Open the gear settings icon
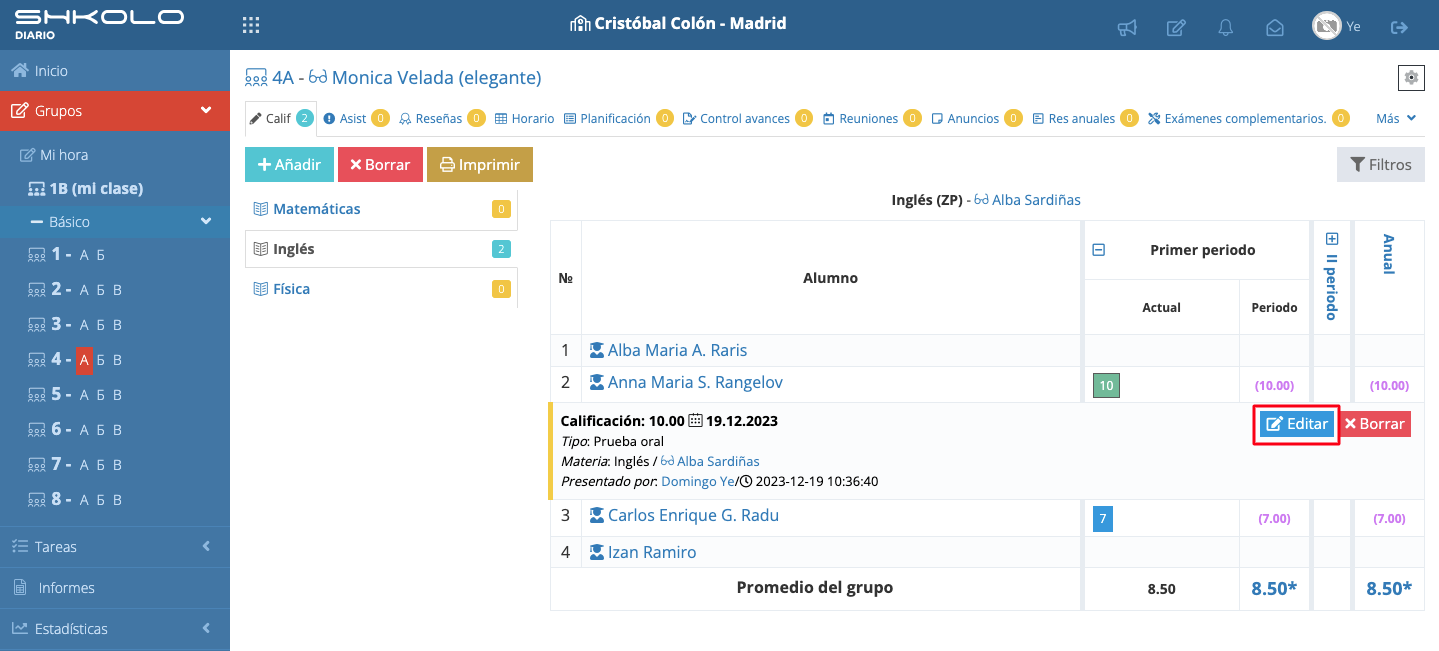The height and width of the screenshot is (651, 1439). pyautogui.click(x=1411, y=77)
